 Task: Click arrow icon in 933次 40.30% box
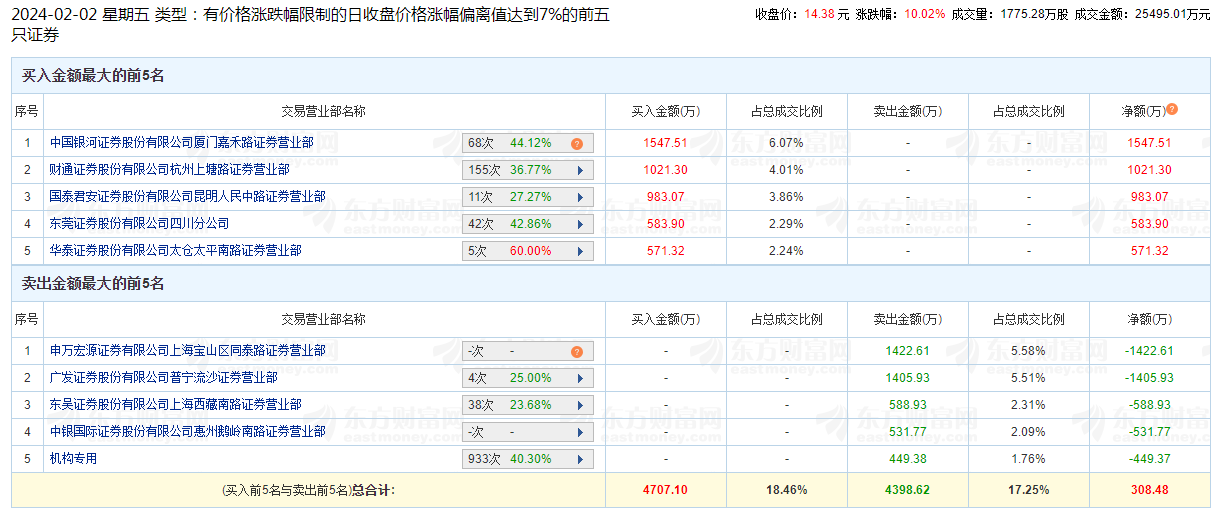point(579,459)
